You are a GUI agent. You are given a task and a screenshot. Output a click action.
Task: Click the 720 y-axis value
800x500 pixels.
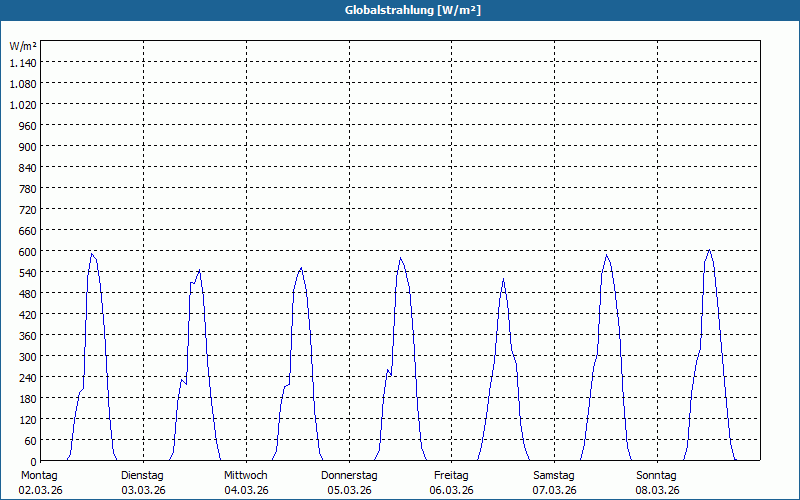click(x=28, y=210)
